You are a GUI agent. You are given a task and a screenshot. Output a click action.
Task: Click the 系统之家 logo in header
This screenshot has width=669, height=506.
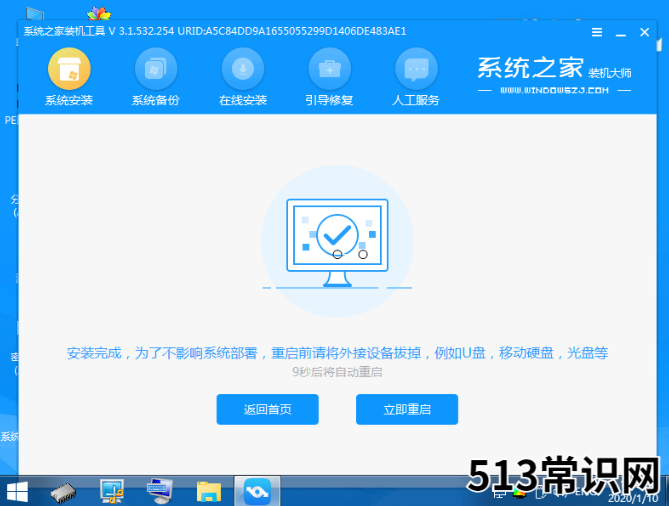[x=554, y=75]
